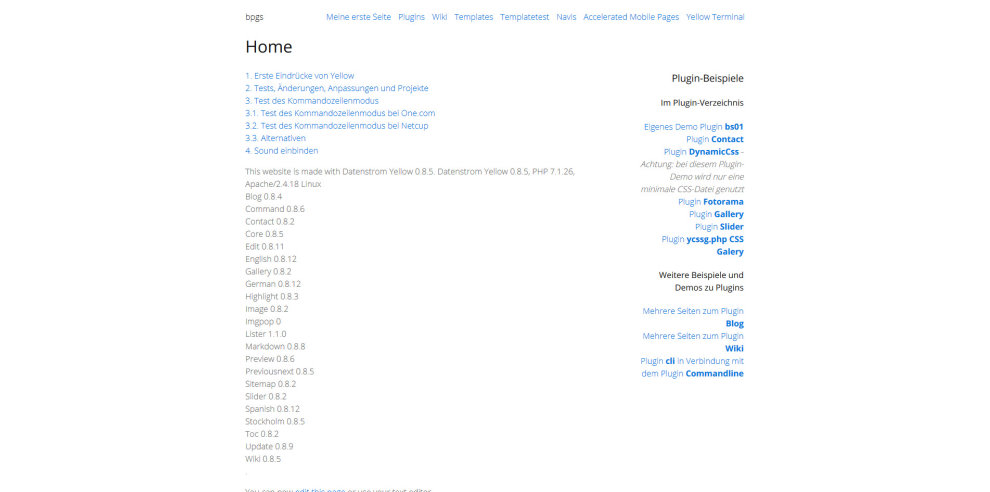Go to the Wiki navigation link
The width and height of the screenshot is (990, 492).
click(x=439, y=17)
